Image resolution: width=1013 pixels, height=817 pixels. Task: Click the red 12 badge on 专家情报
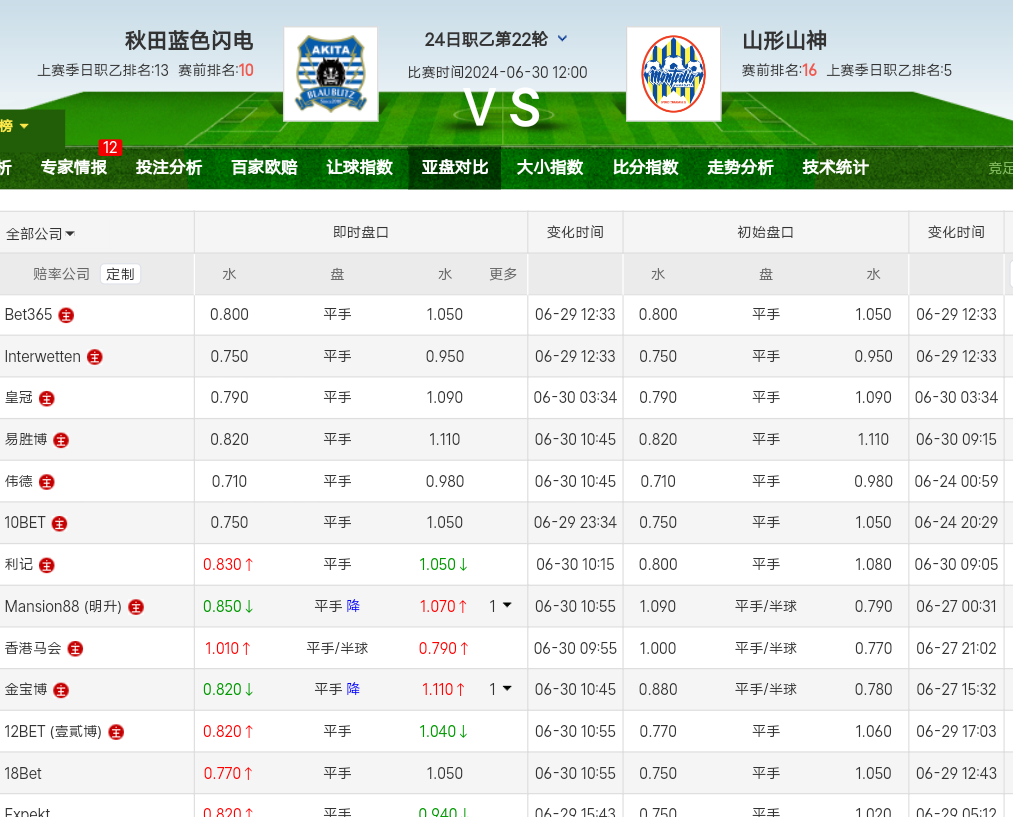[x=109, y=148]
